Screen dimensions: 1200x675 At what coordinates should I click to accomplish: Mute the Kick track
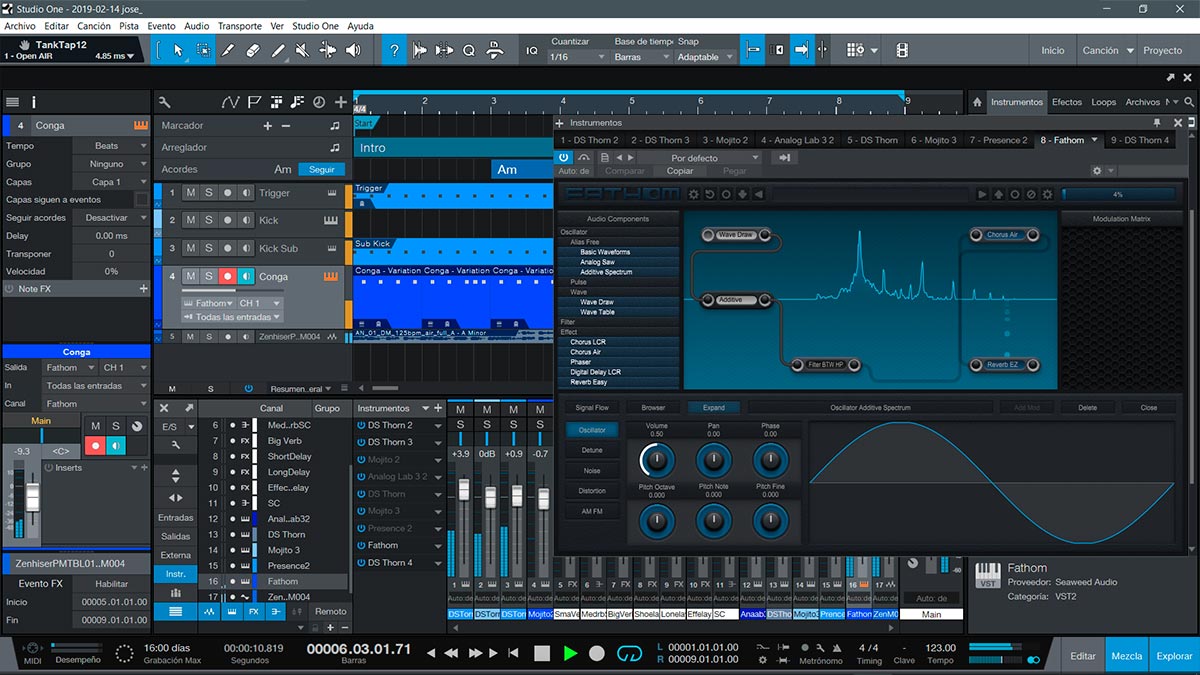click(190, 220)
